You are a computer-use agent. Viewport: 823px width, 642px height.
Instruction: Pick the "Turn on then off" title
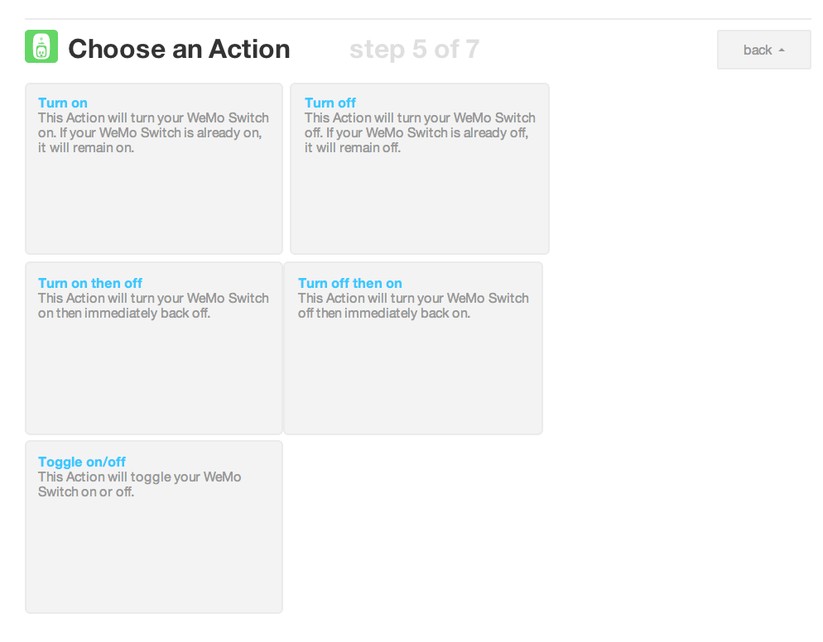(90, 283)
